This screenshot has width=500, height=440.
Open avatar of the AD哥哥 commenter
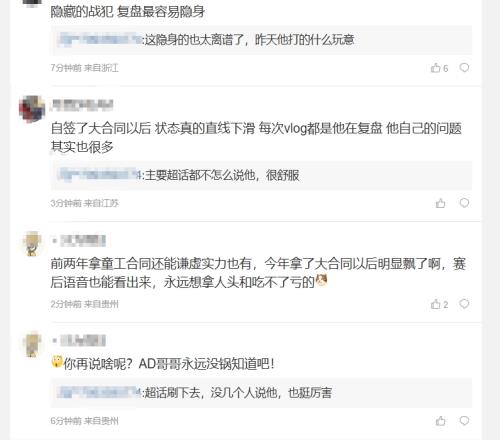tap(32, 344)
